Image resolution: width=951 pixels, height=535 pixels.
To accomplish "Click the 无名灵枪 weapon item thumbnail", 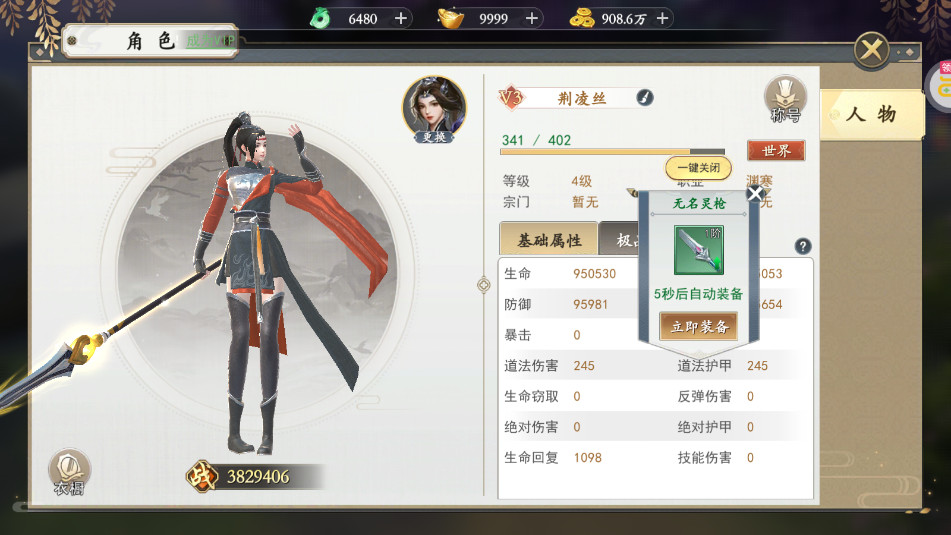I will tap(699, 250).
